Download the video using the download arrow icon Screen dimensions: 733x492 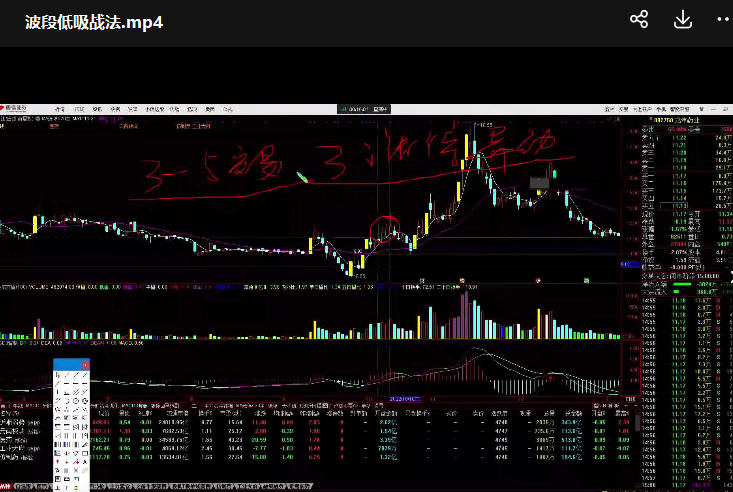684,20
